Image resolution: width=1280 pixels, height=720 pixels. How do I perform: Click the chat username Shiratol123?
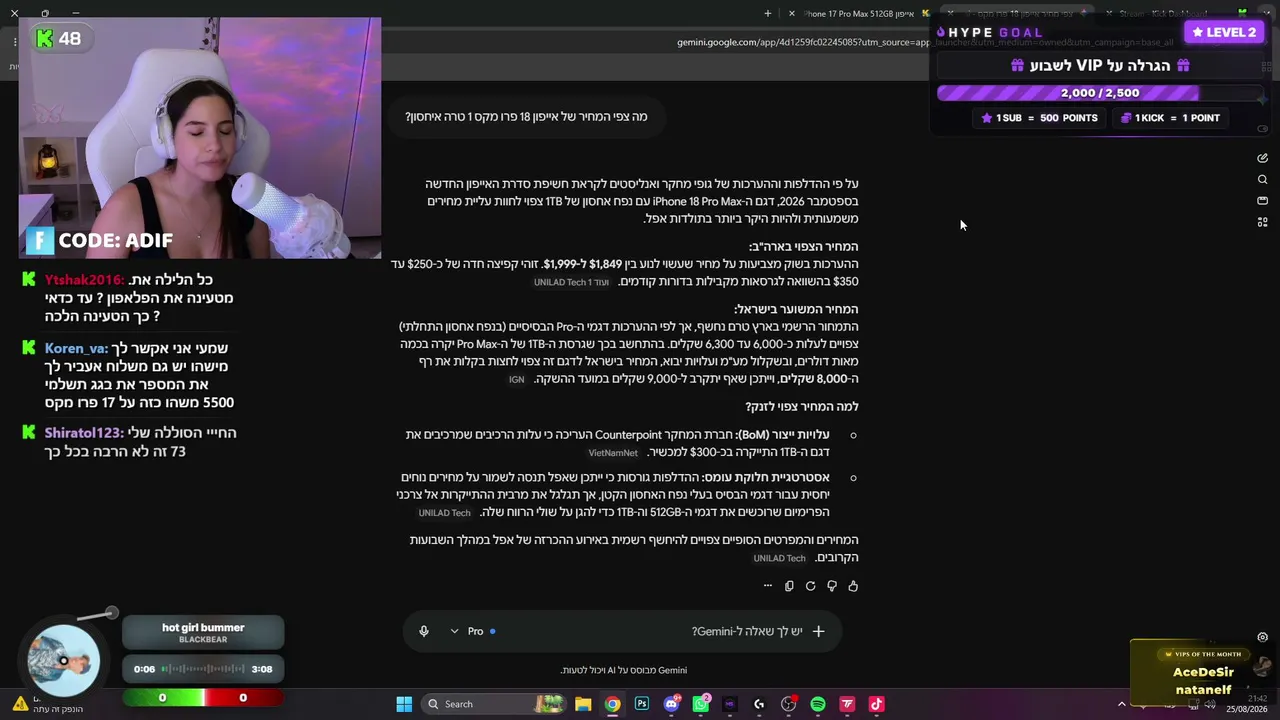point(84,433)
